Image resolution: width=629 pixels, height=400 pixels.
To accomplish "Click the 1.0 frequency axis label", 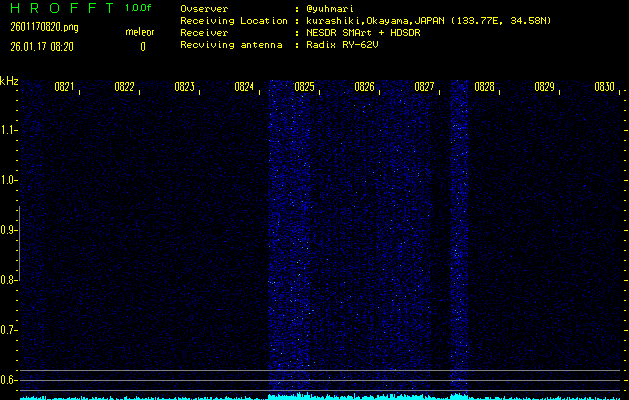I will (7, 181).
